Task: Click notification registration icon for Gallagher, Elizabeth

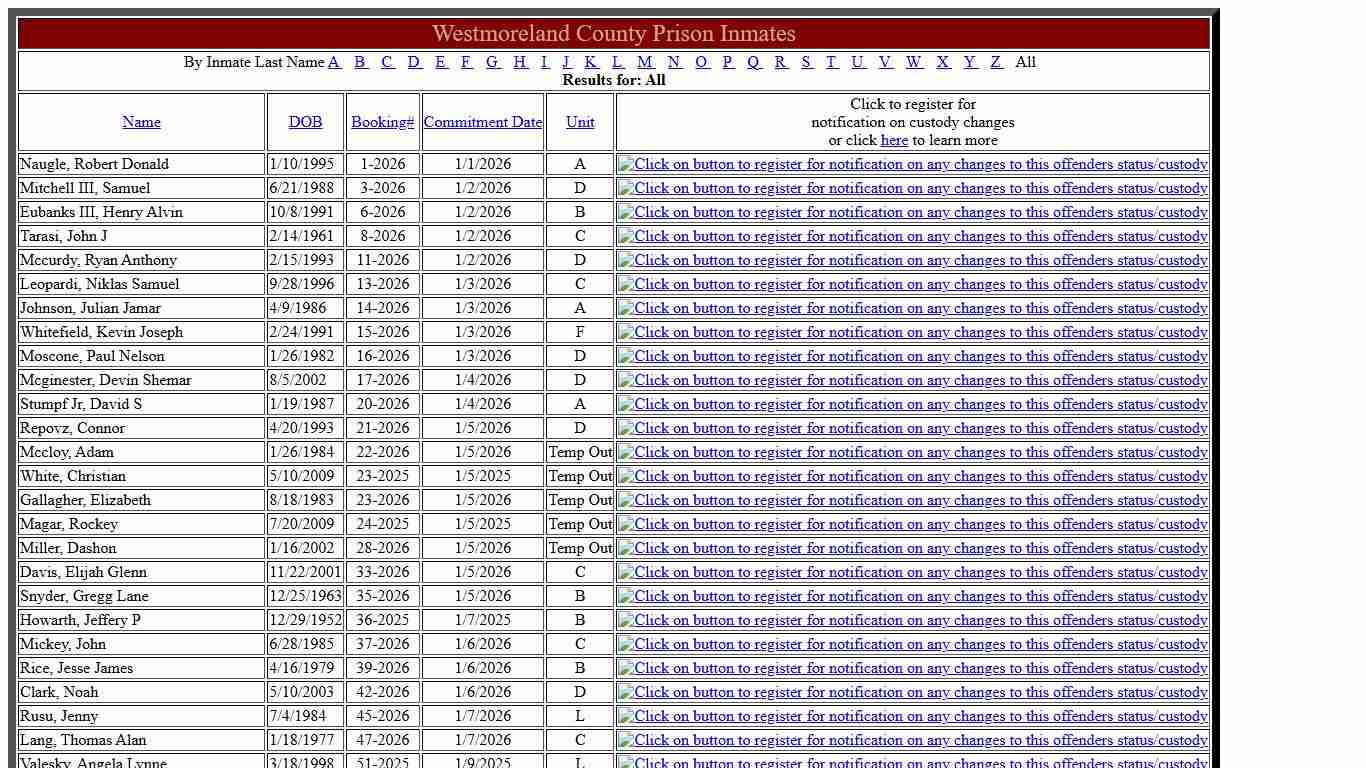Action: point(912,500)
